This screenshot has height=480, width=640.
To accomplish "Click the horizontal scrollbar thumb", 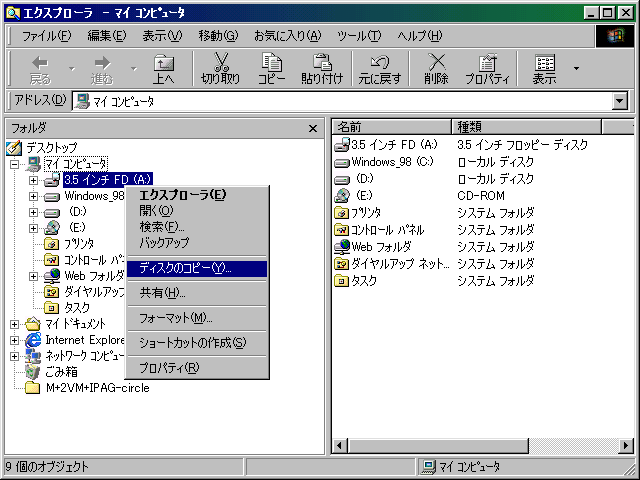I will coord(438,445).
